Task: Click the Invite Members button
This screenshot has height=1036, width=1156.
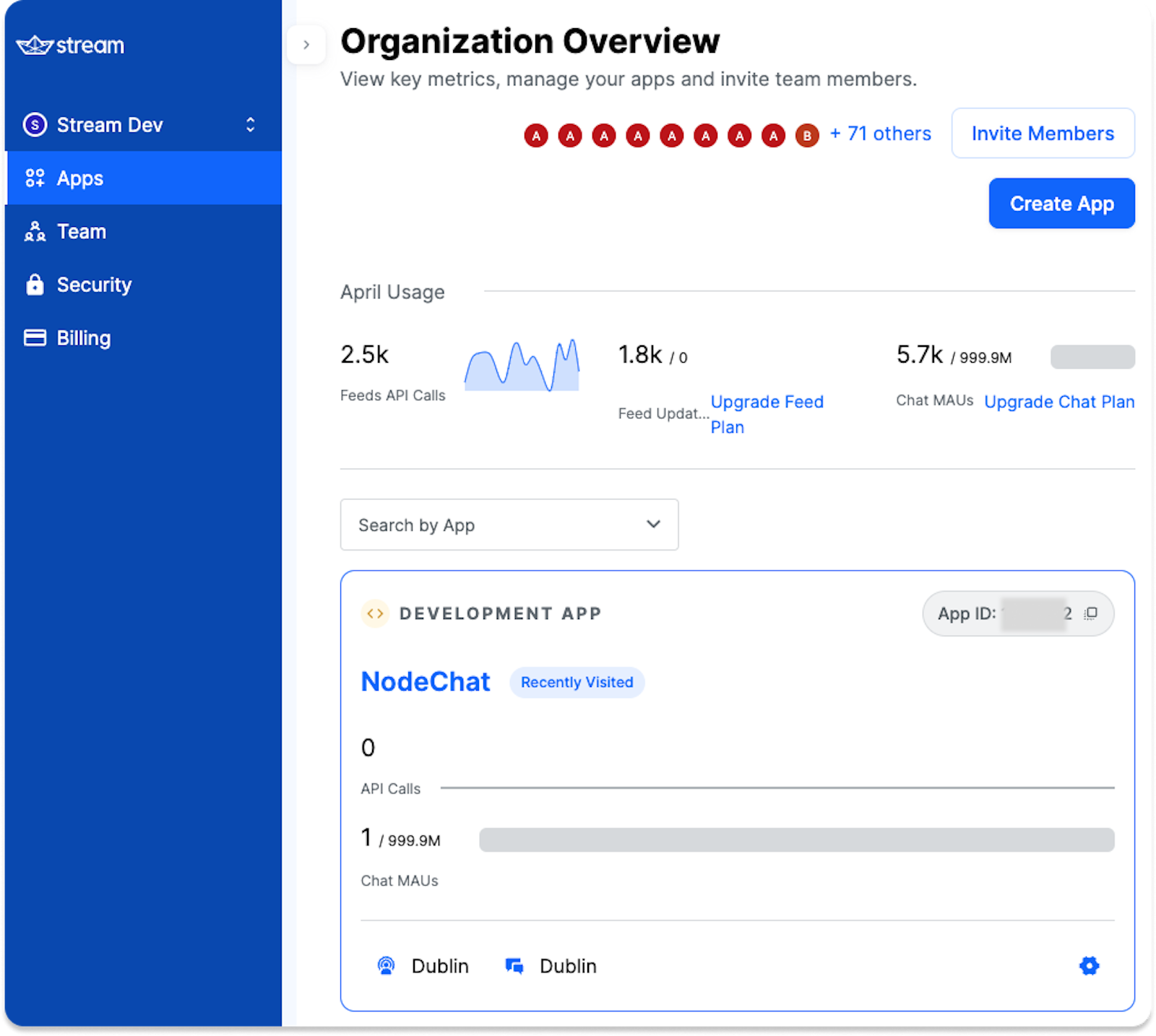Action: click(1042, 134)
